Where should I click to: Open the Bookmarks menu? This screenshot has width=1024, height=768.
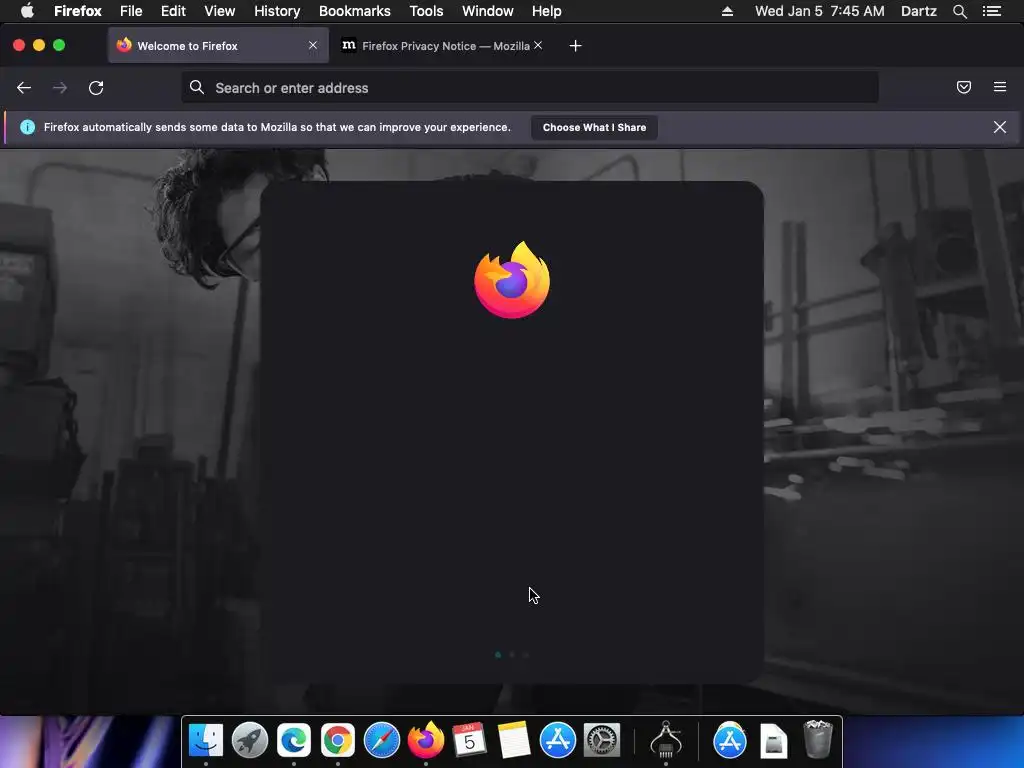click(x=355, y=11)
